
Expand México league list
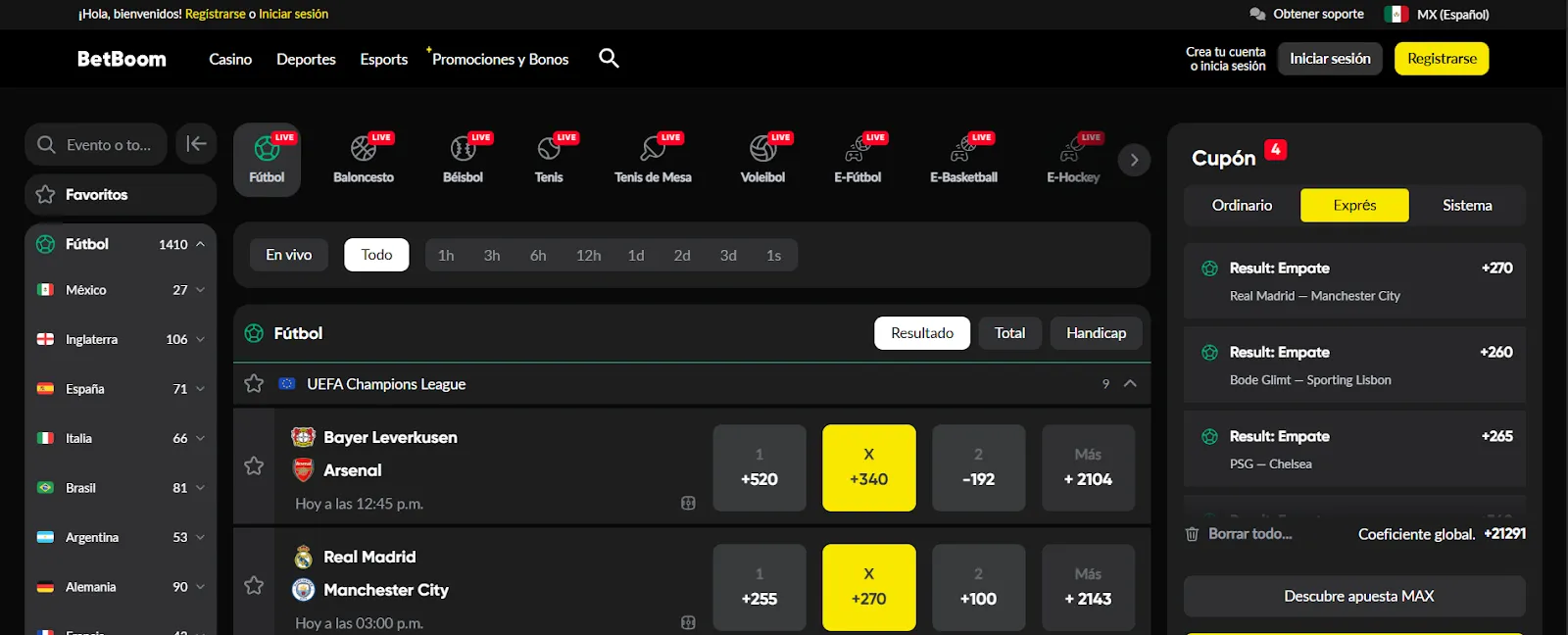tap(200, 290)
